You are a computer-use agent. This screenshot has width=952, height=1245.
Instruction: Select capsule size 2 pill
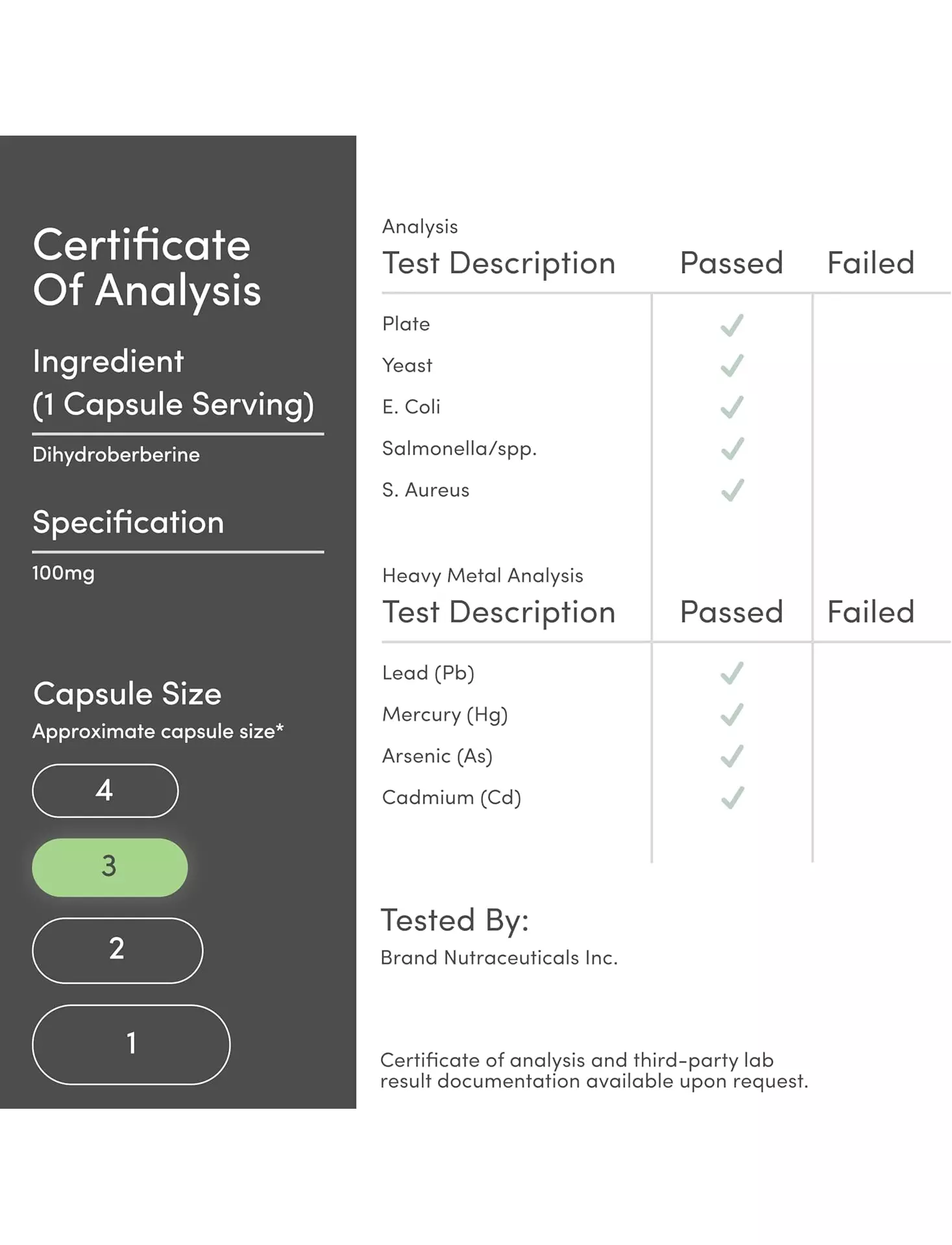(x=117, y=950)
